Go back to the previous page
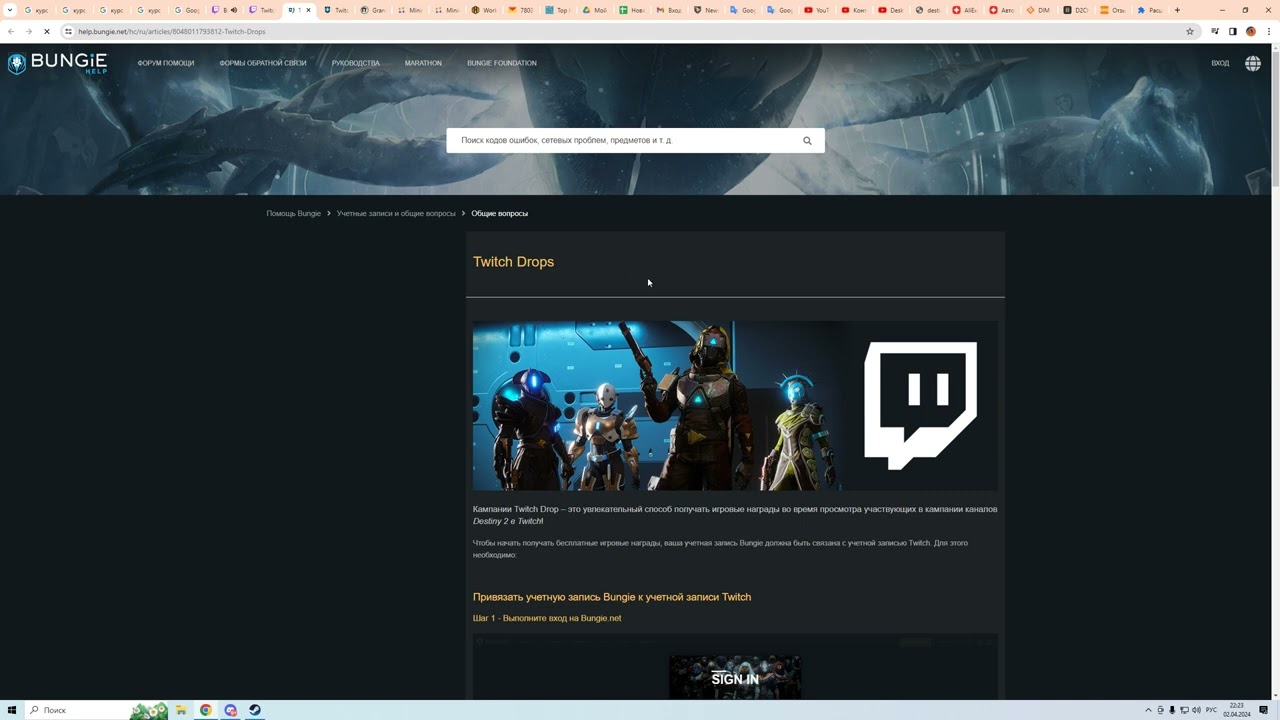 coord(11,31)
